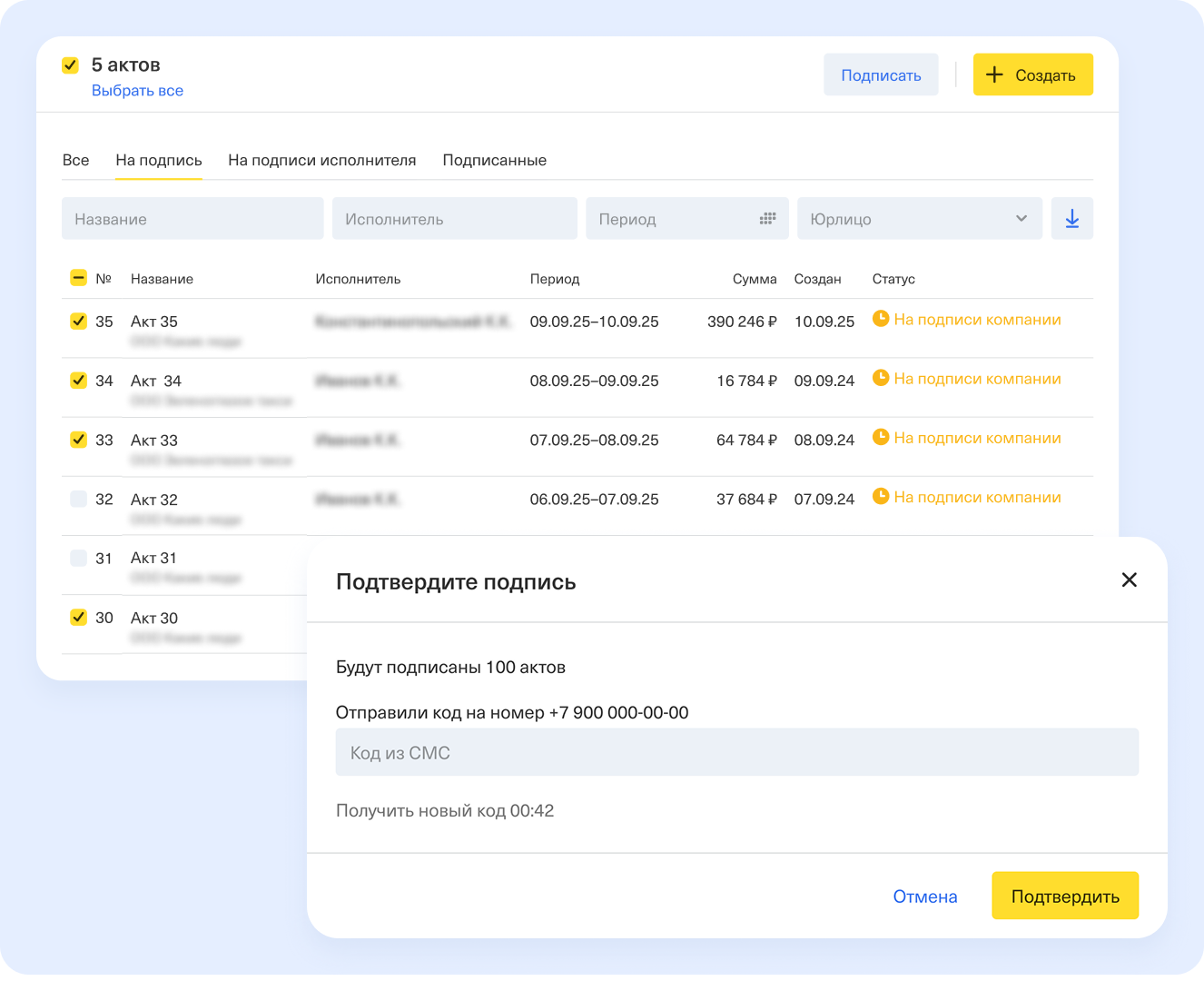This screenshot has height=981, width=1204.
Task: Click the Подтвердить button
Action: 1064,895
